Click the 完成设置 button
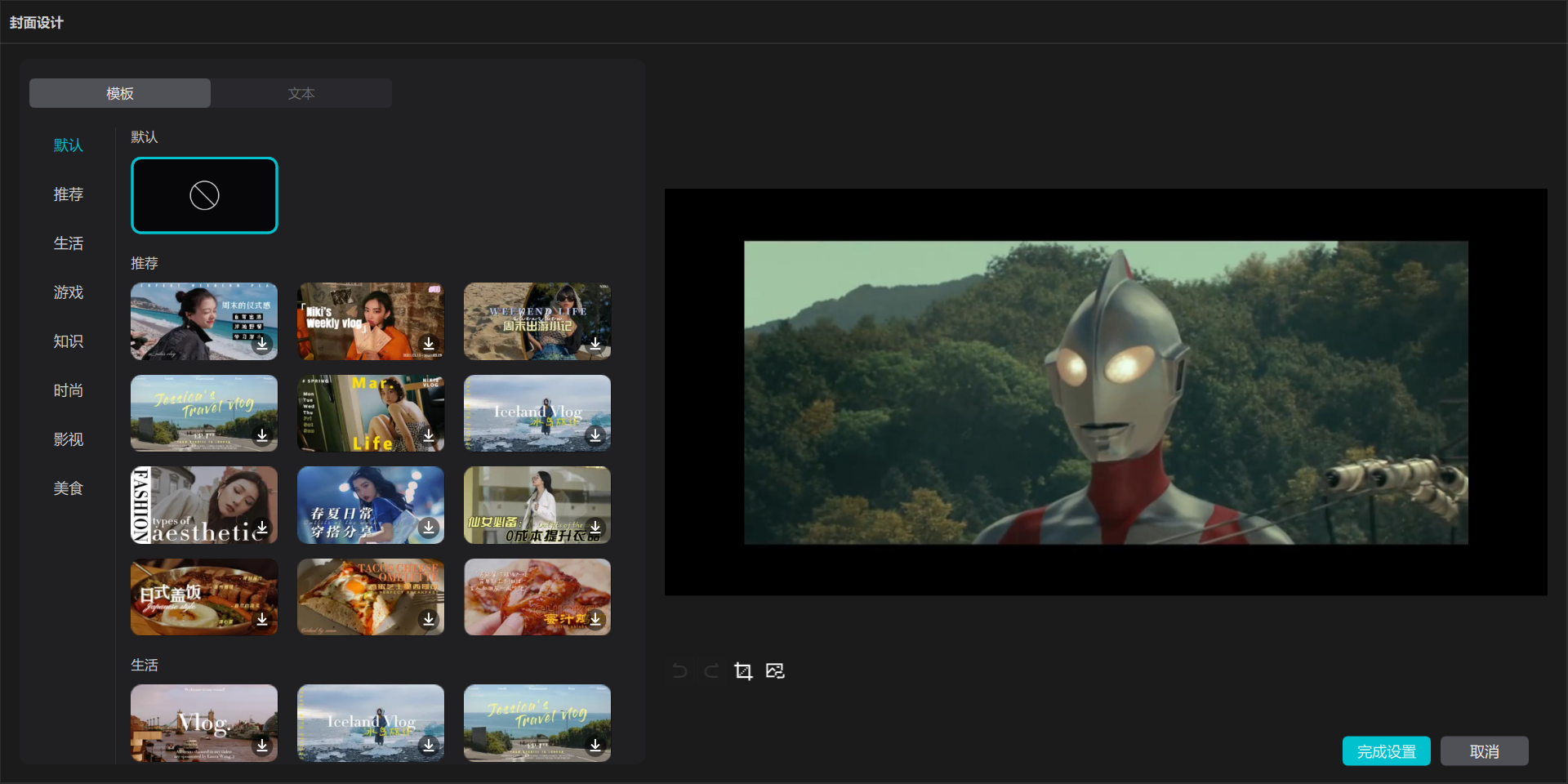 pos(1386,751)
